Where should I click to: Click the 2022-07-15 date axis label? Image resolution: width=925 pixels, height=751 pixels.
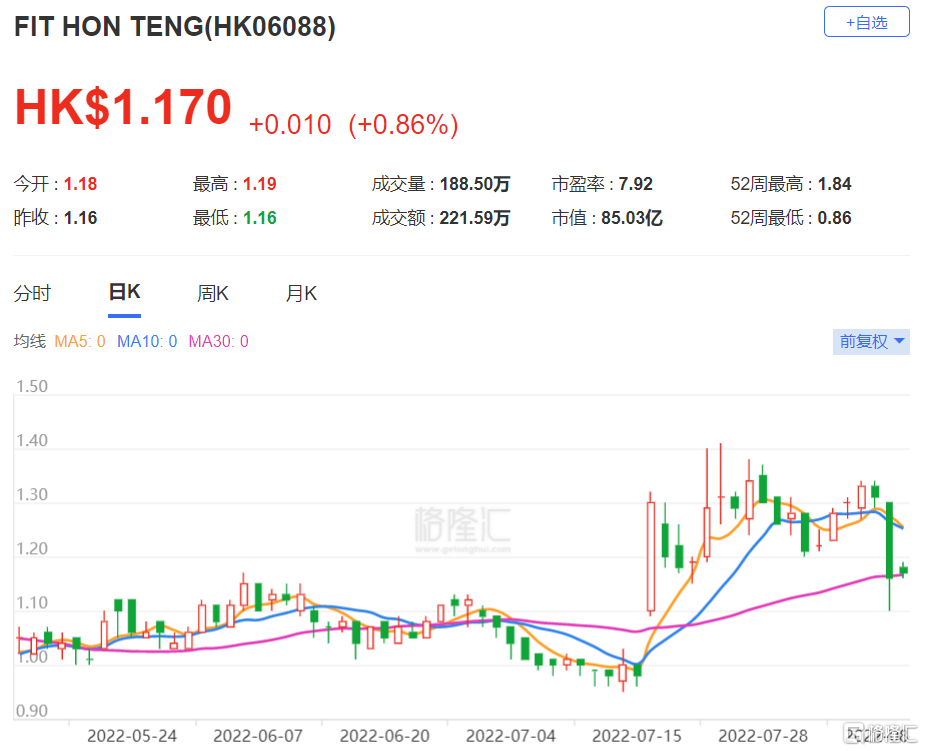tap(637, 736)
